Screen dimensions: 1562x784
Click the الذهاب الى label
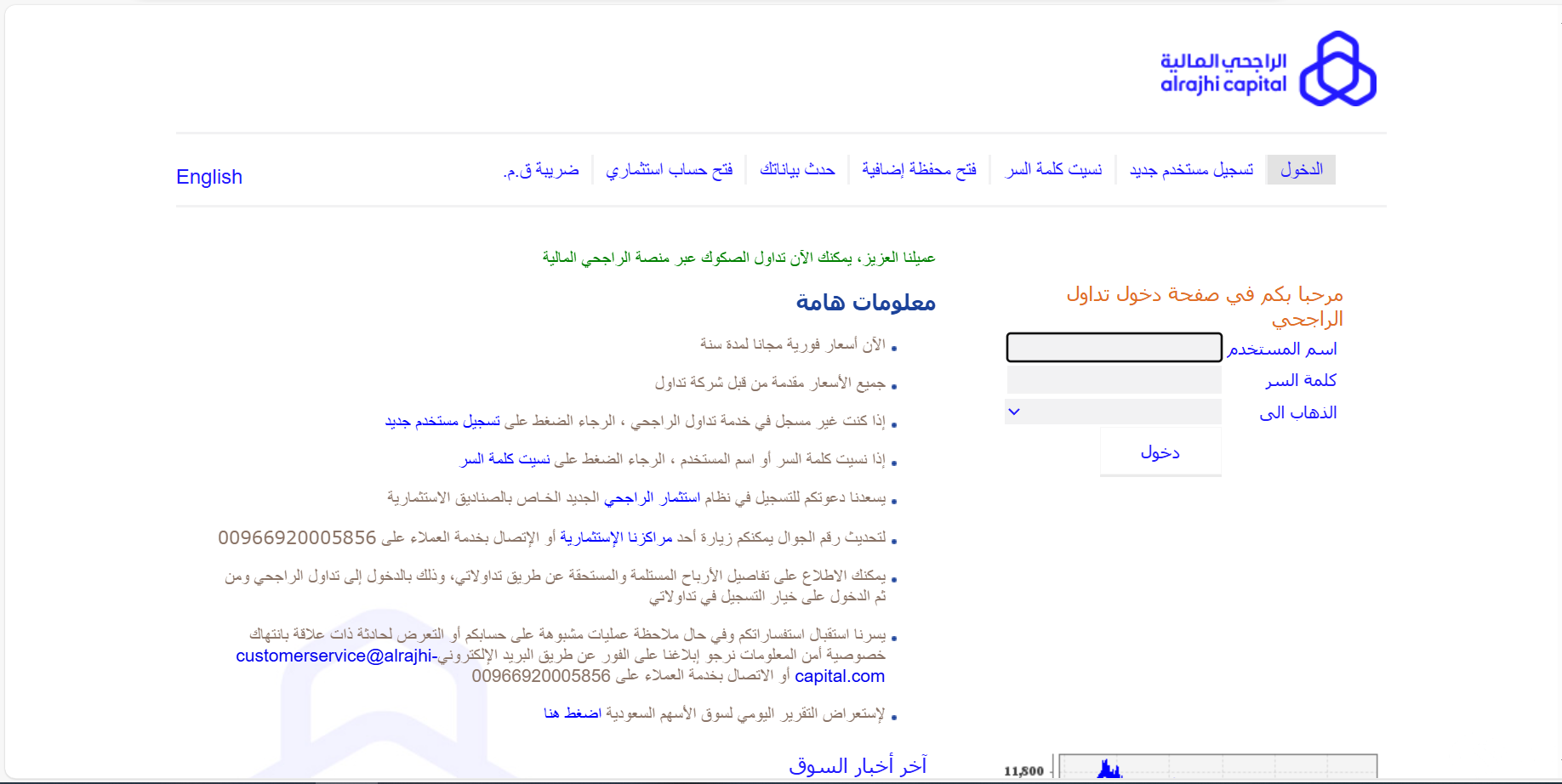tap(1298, 412)
